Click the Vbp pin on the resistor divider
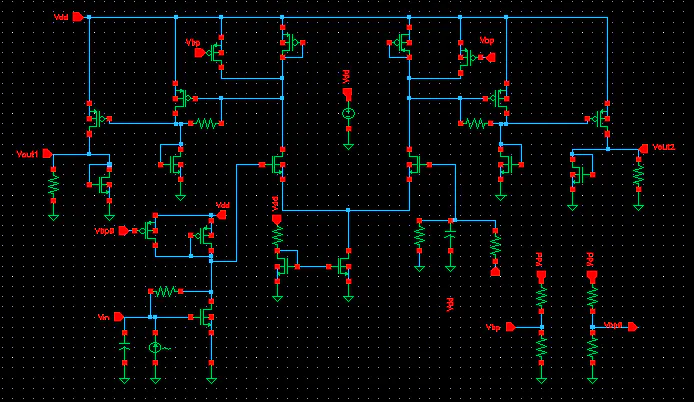The height and width of the screenshot is (402, 694). (x=510, y=327)
